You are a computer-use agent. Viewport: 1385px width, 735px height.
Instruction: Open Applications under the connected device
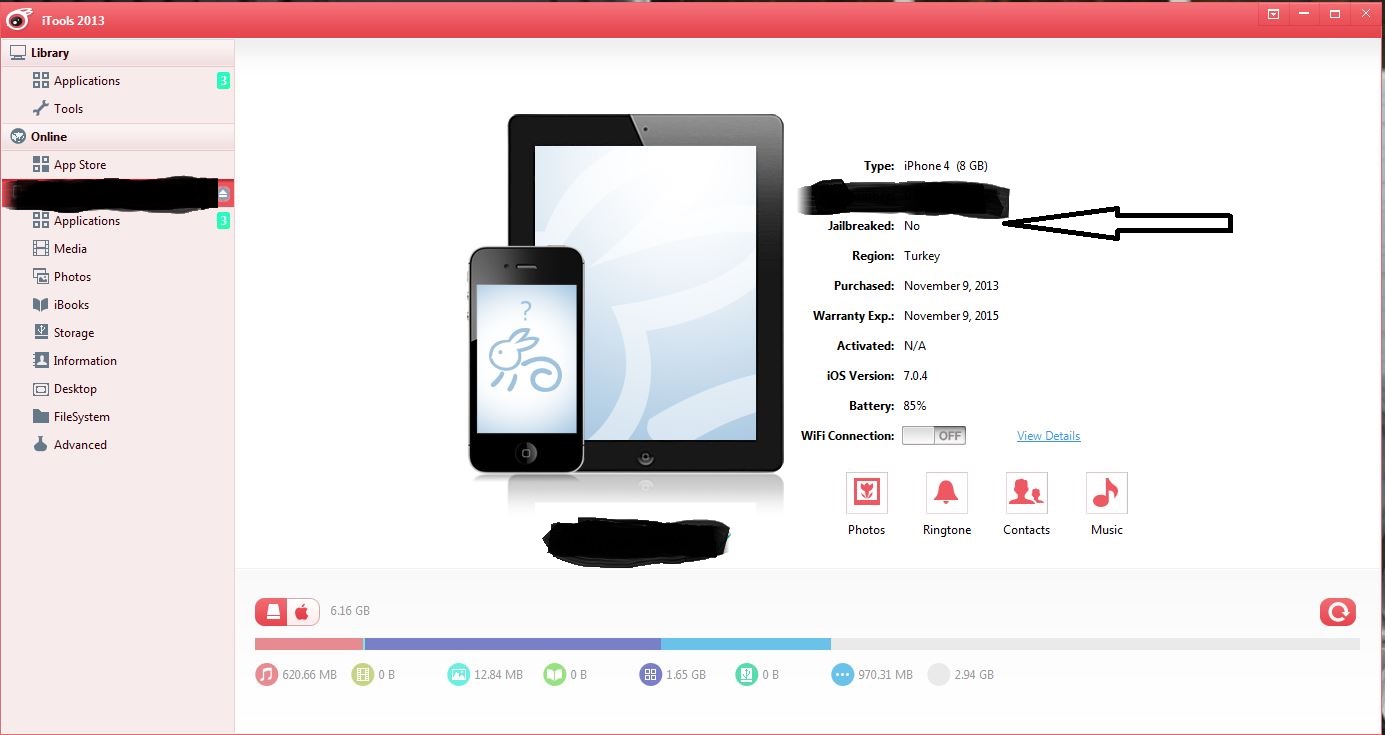(117, 221)
